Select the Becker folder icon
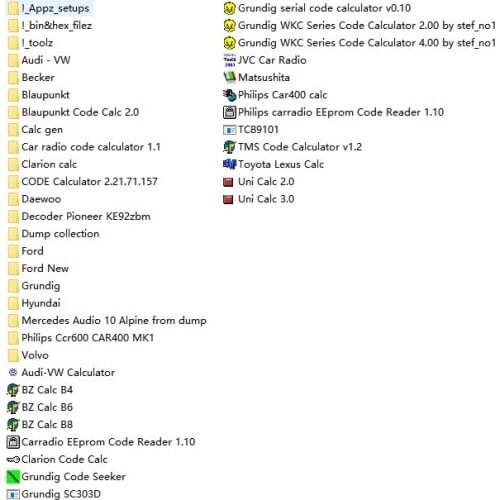This screenshot has height=500, width=500. (x=13, y=78)
